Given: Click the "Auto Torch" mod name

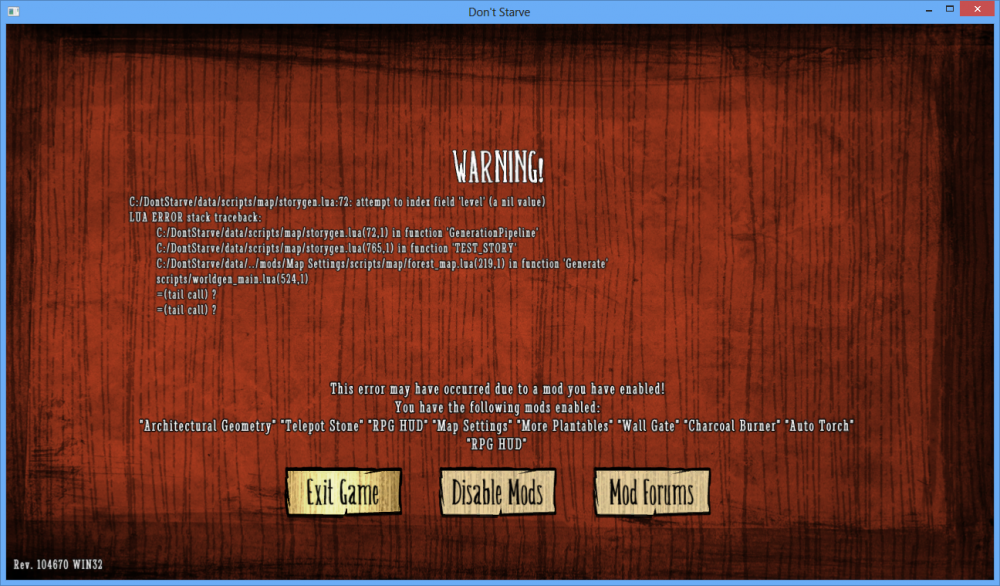Looking at the screenshot, I should pos(820,426).
